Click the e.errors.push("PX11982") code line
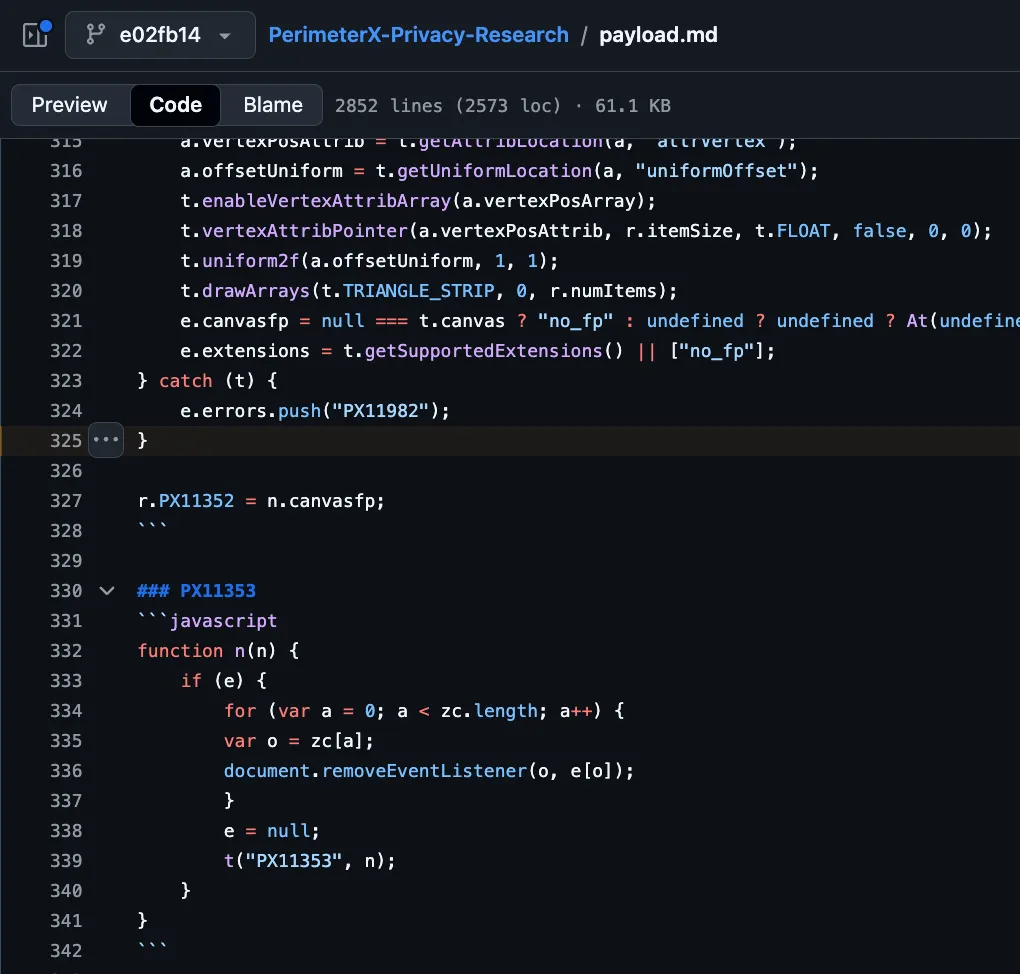1020x974 pixels. tap(314, 411)
